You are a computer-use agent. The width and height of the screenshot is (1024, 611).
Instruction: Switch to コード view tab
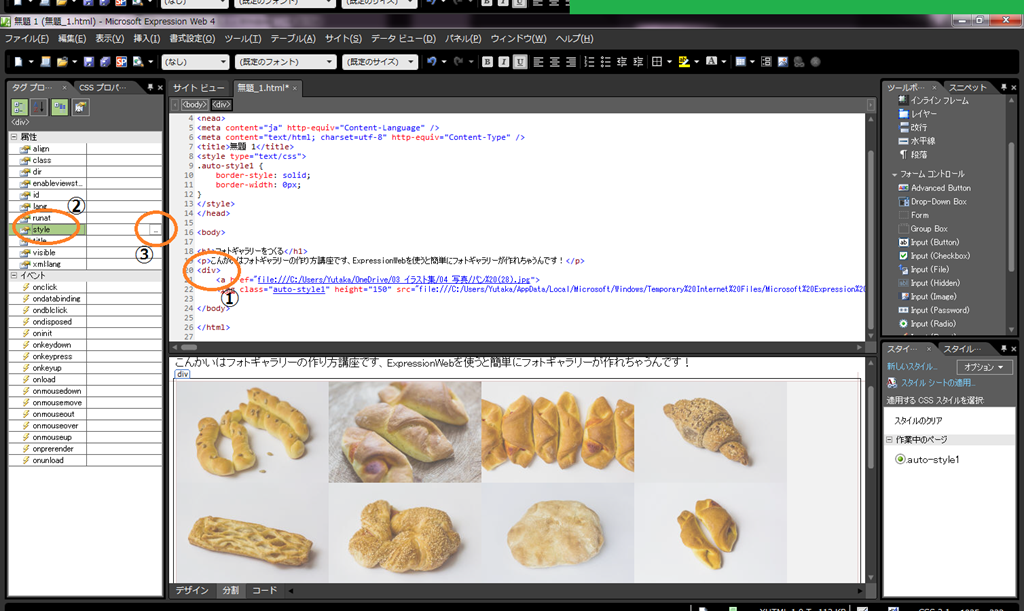coord(264,590)
